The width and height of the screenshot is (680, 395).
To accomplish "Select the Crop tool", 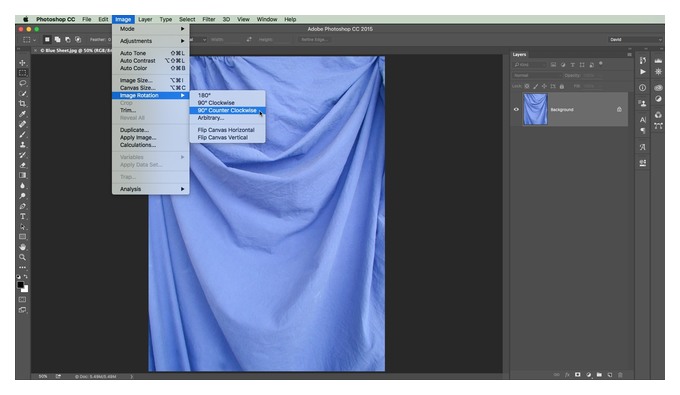I will [x=23, y=104].
